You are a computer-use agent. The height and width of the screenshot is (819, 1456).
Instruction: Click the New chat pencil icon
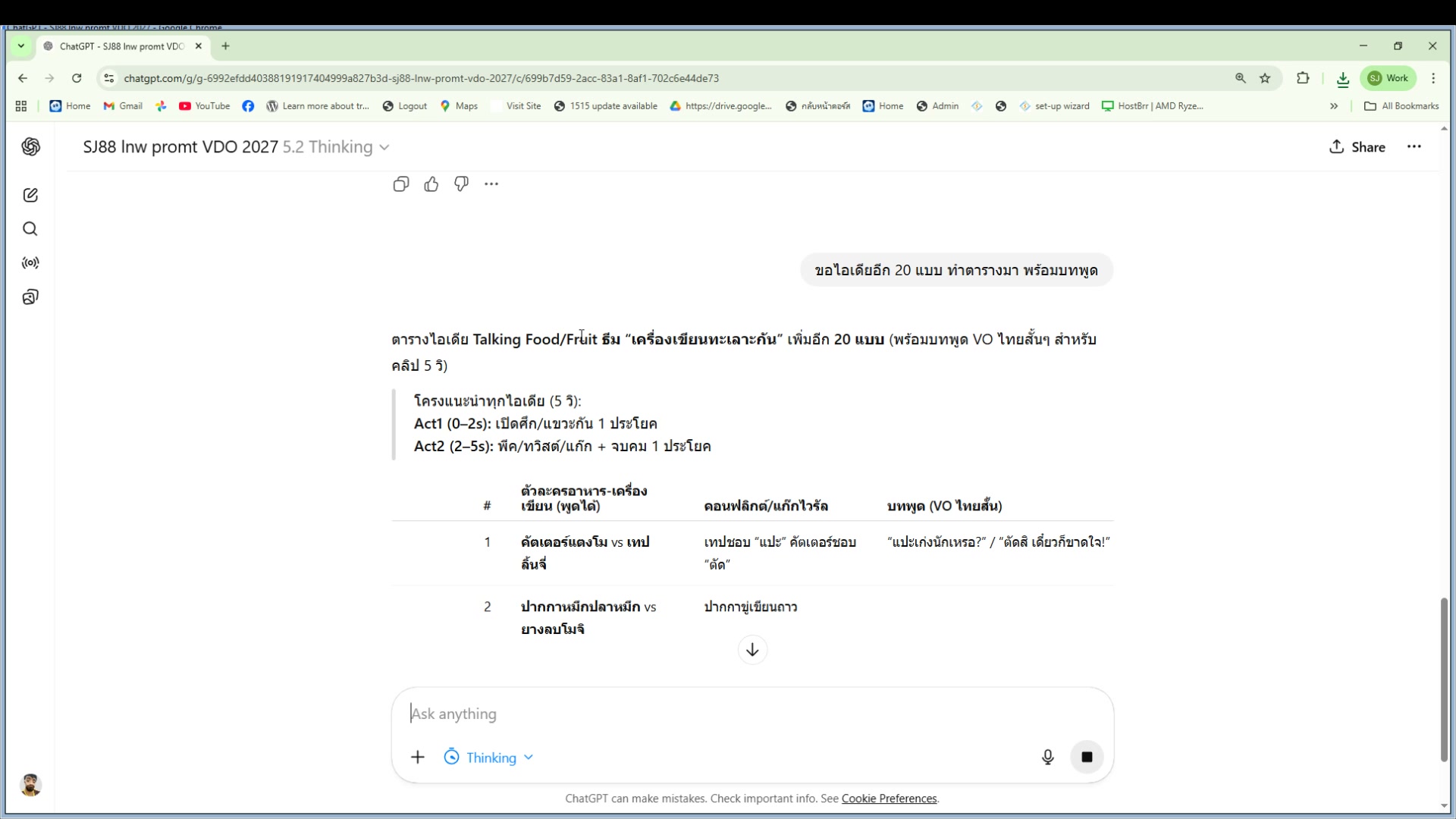[x=30, y=196]
